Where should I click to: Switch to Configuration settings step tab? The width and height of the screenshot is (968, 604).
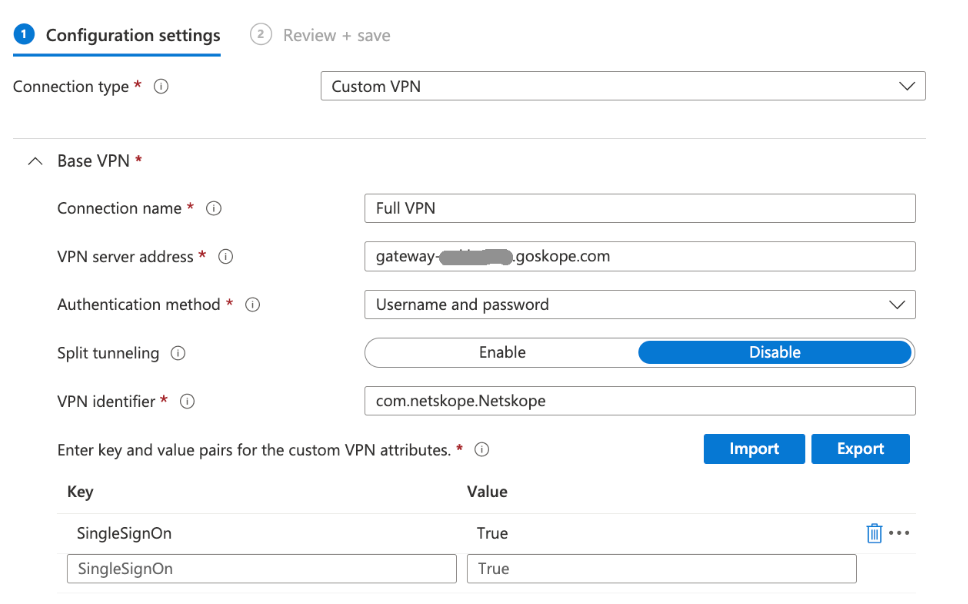[117, 35]
